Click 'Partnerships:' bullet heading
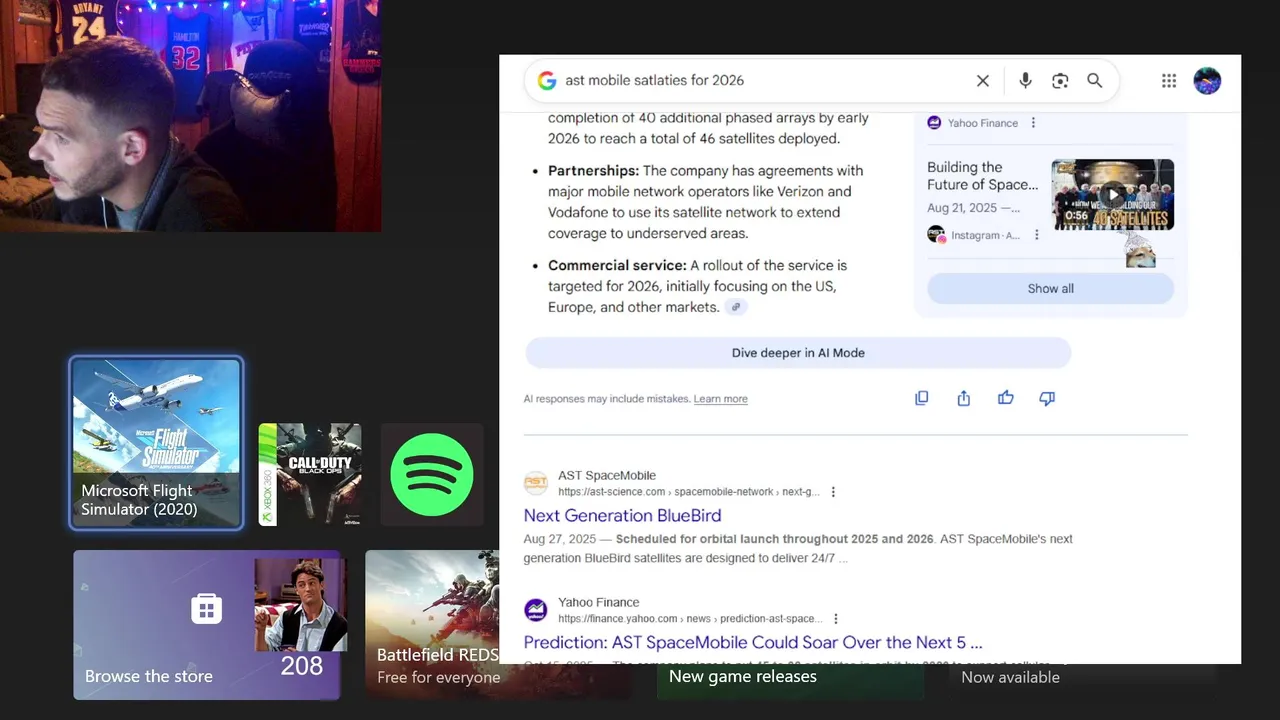Image resolution: width=1280 pixels, height=720 pixels. [593, 171]
